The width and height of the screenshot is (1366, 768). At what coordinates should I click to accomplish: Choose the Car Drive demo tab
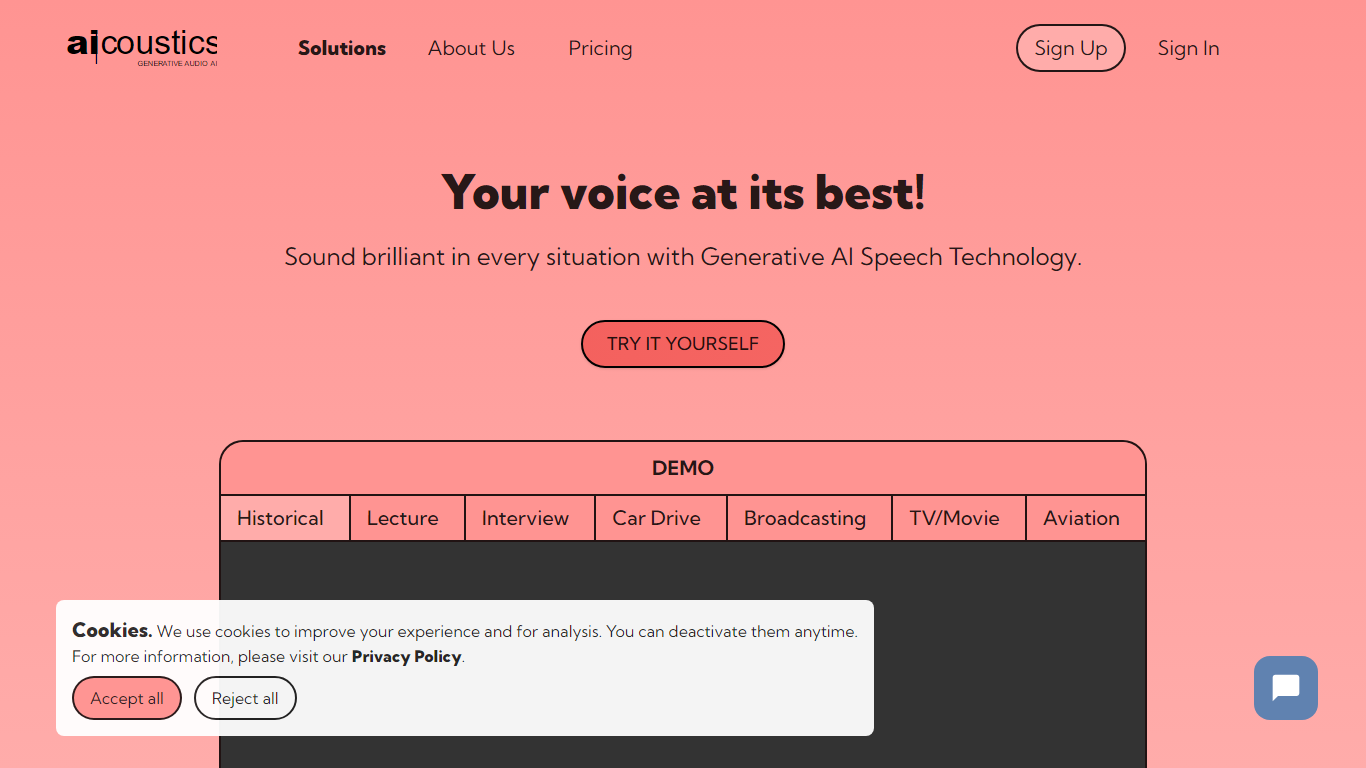pyautogui.click(x=656, y=518)
